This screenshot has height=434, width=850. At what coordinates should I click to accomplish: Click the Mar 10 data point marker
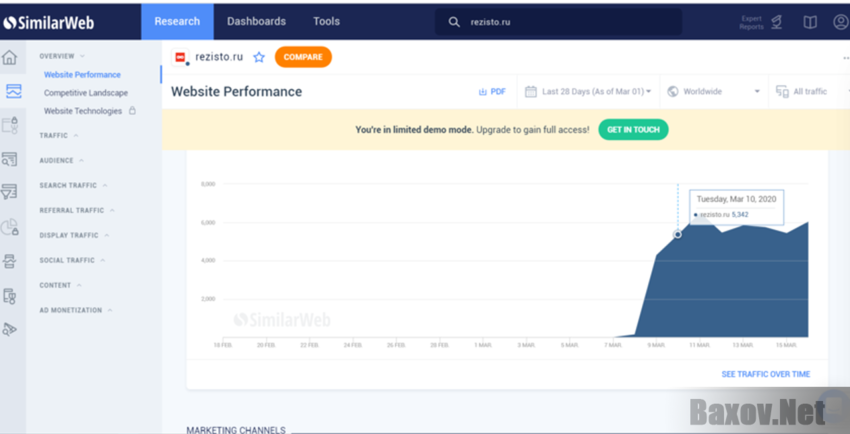(x=678, y=234)
